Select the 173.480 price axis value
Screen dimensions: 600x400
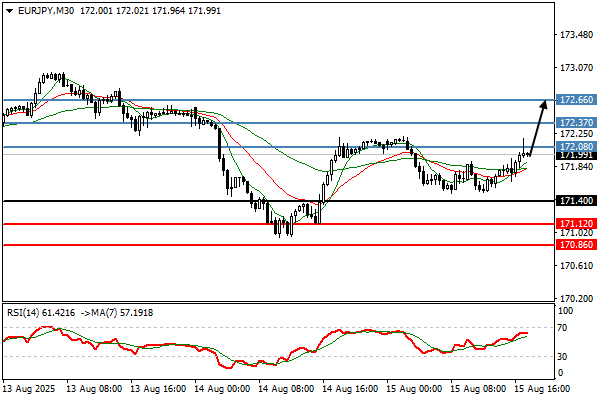point(576,35)
